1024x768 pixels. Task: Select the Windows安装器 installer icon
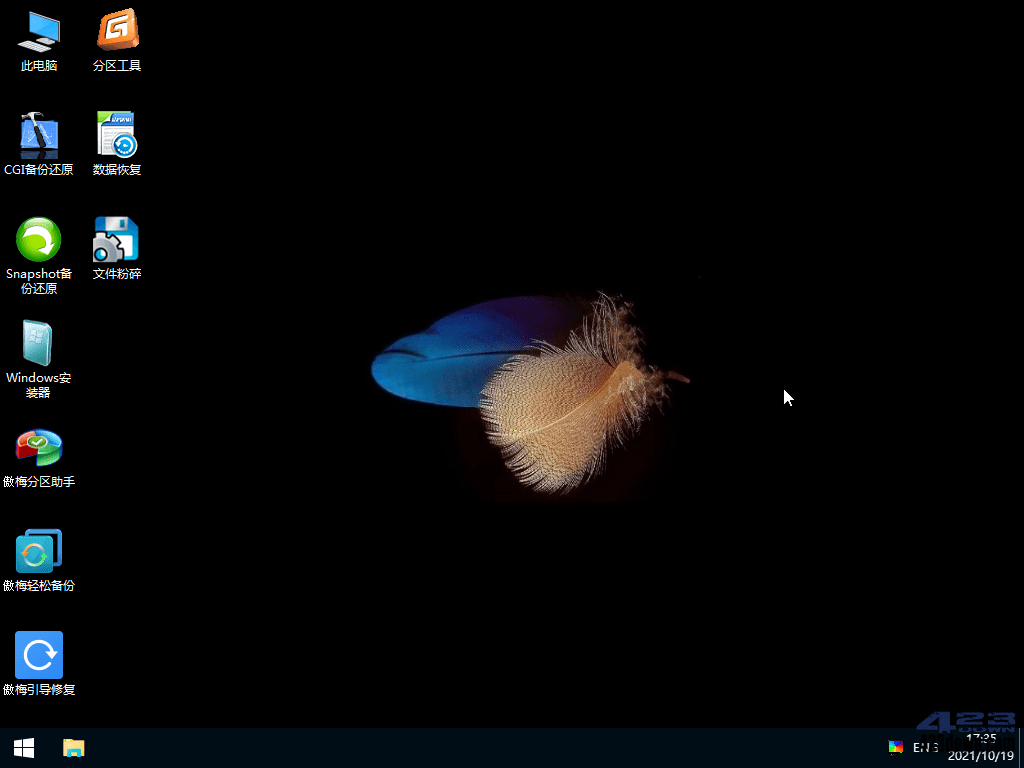tap(39, 344)
